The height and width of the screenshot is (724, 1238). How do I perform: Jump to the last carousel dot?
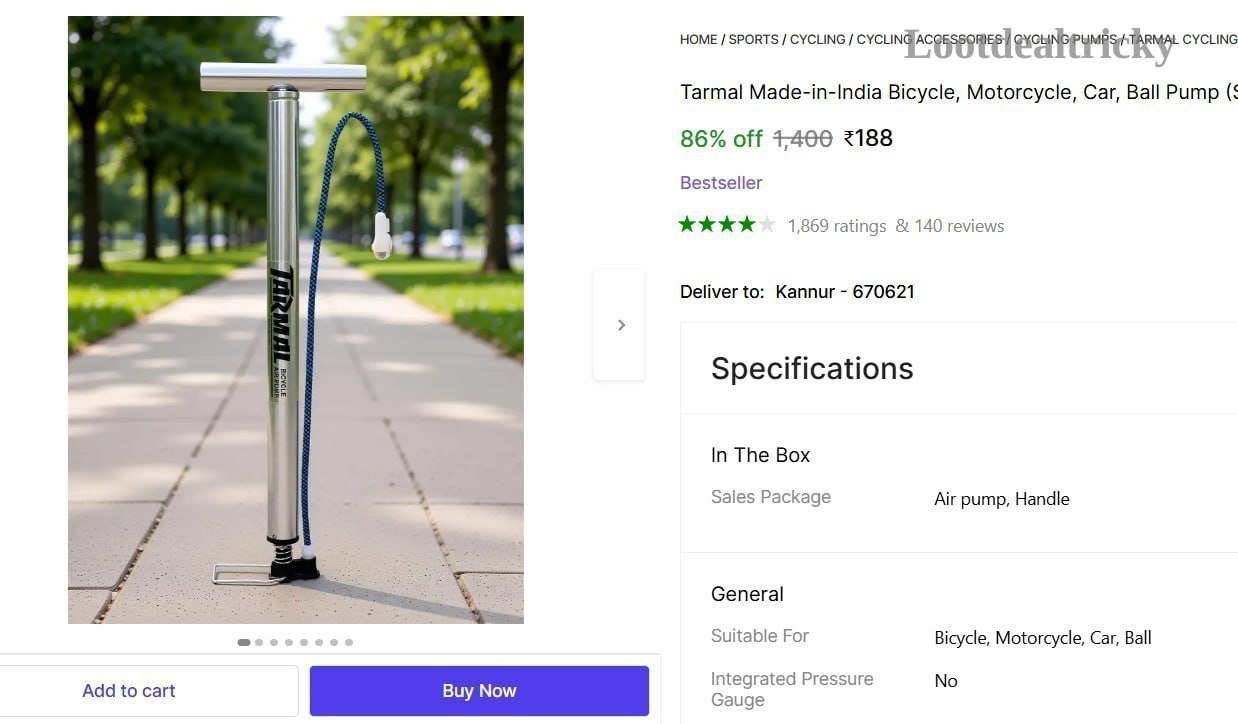[349, 642]
